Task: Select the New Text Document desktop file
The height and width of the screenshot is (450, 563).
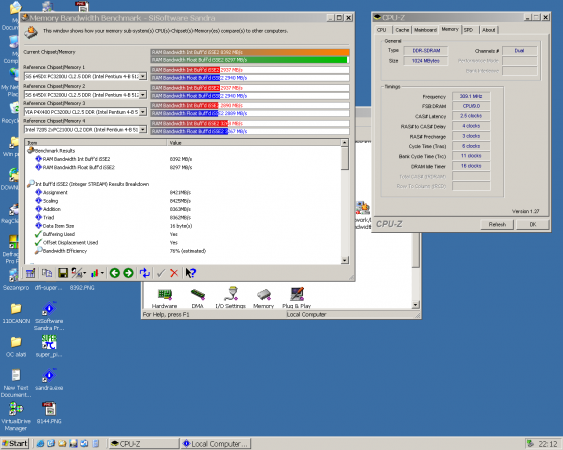Action: (x=16, y=383)
